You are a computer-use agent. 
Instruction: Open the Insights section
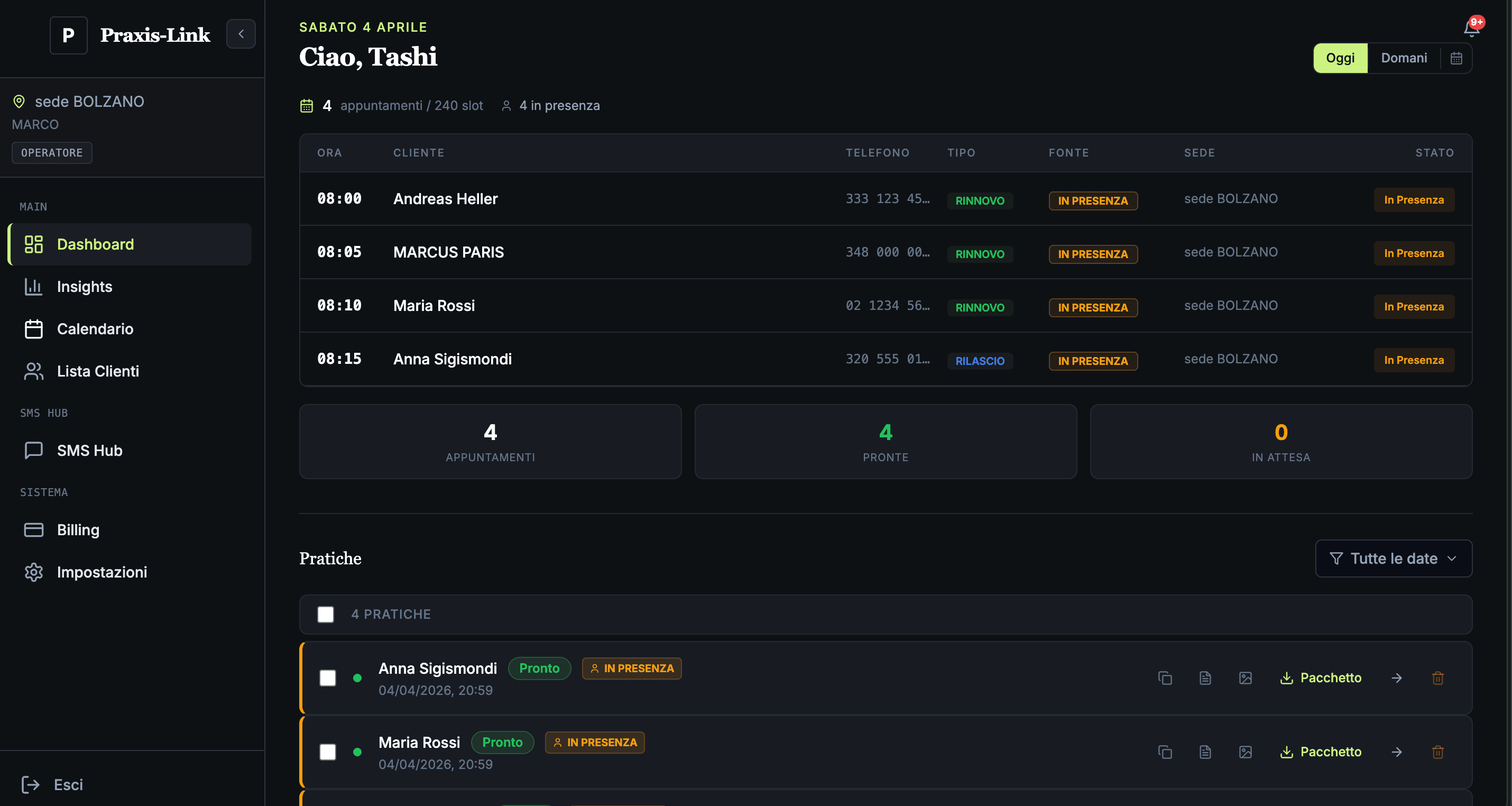(x=85, y=287)
